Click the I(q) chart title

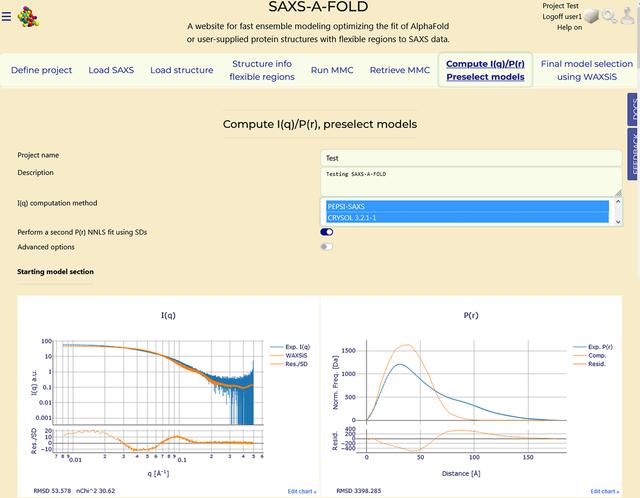pyautogui.click(x=168, y=315)
